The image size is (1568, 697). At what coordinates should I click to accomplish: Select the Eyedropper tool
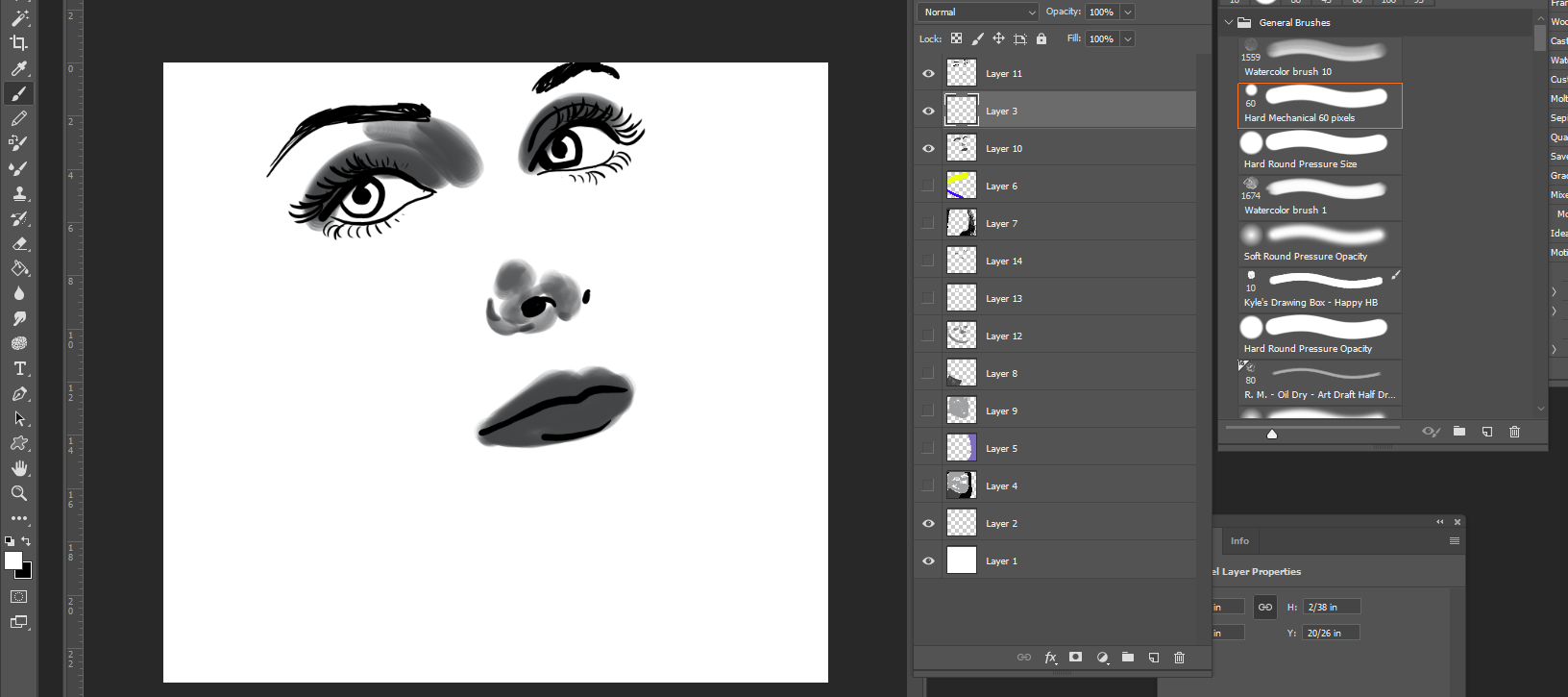(18, 68)
